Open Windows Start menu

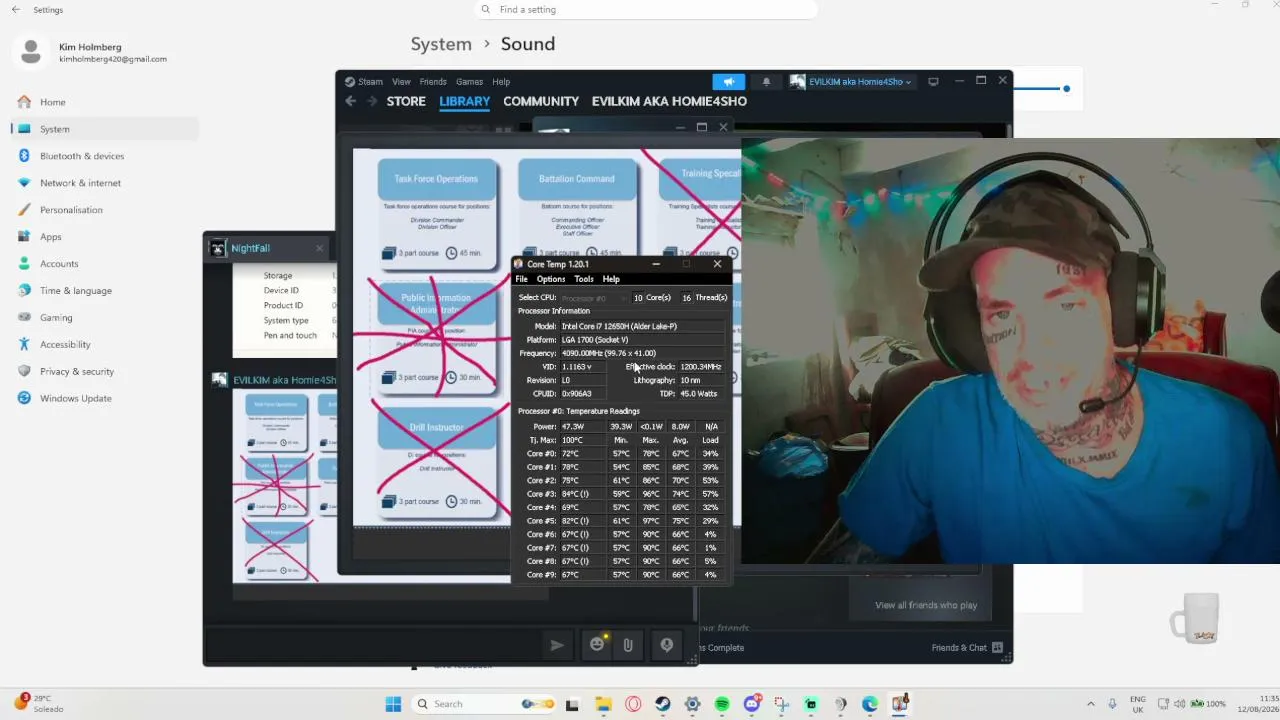point(393,704)
